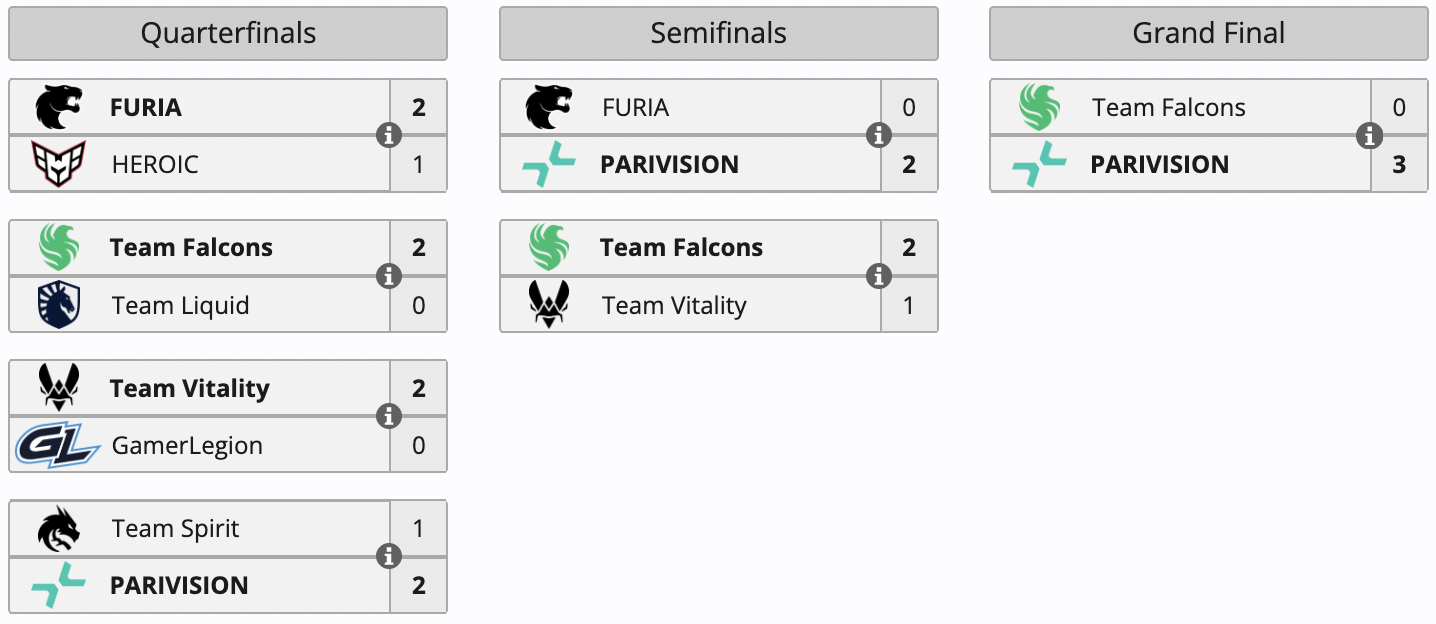Click the Team Falcons logo in Grand Final

click(1039, 107)
